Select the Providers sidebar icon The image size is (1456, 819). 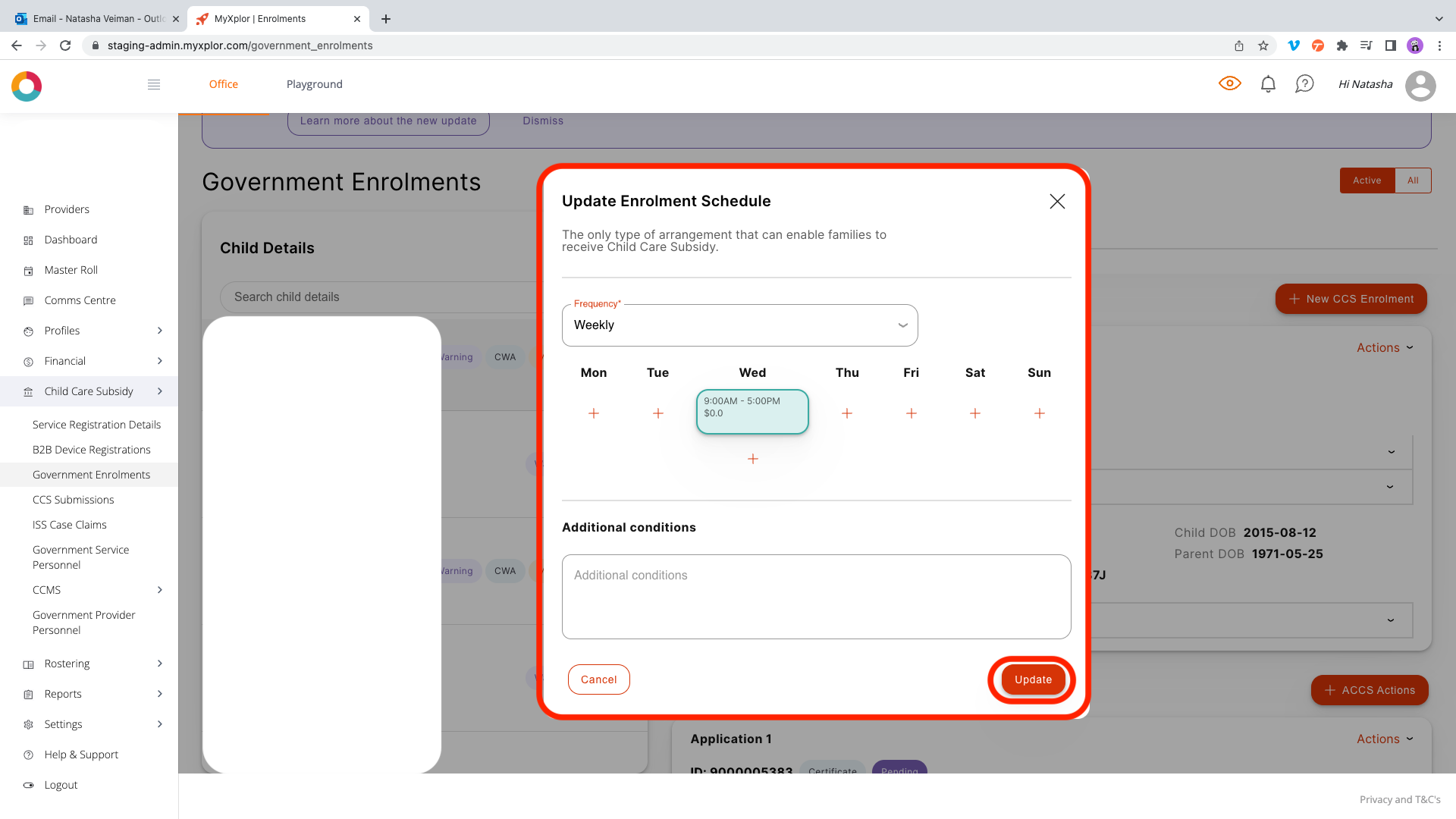click(27, 209)
